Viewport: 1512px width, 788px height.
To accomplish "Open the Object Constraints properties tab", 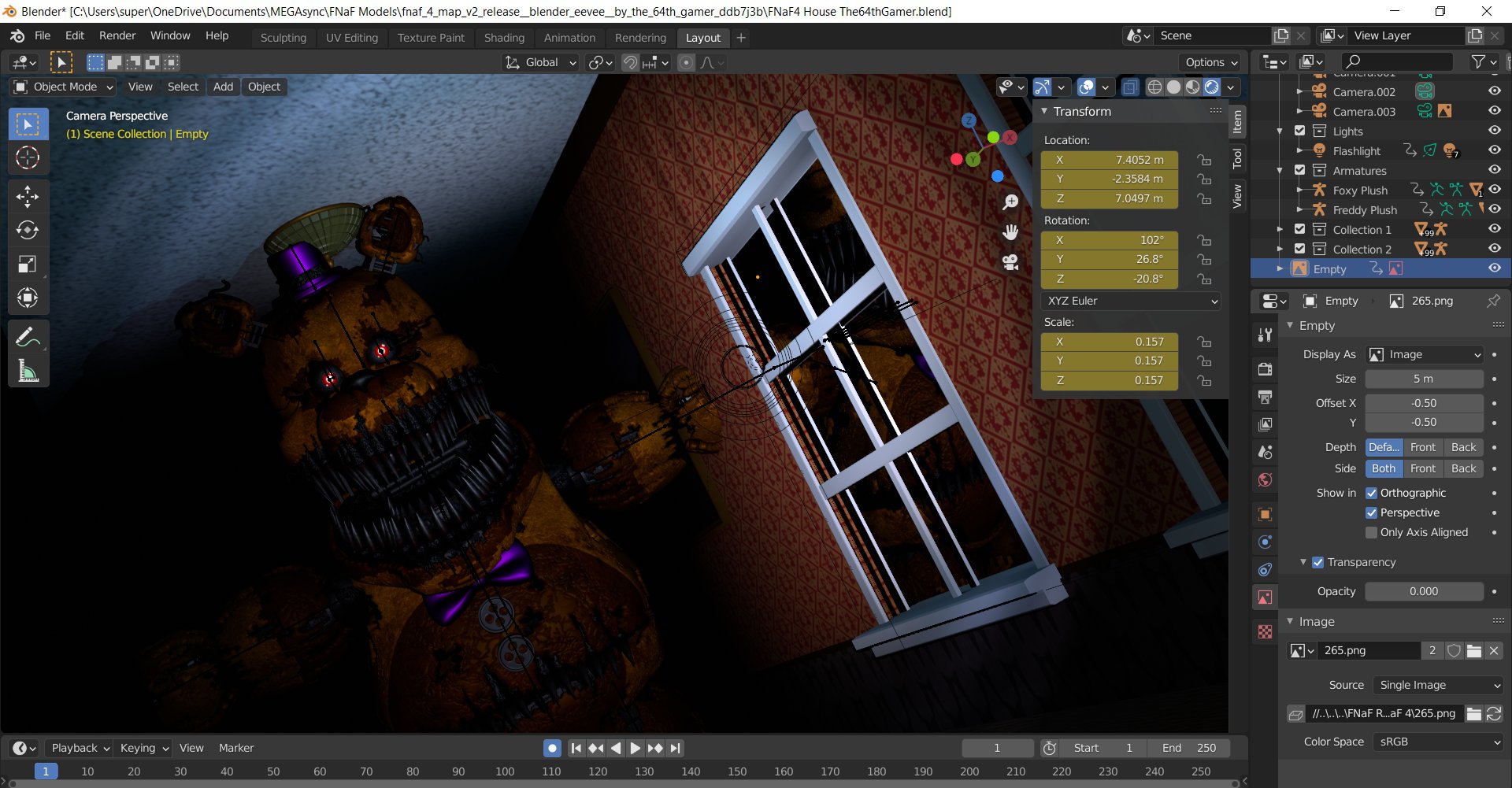I will pyautogui.click(x=1265, y=569).
